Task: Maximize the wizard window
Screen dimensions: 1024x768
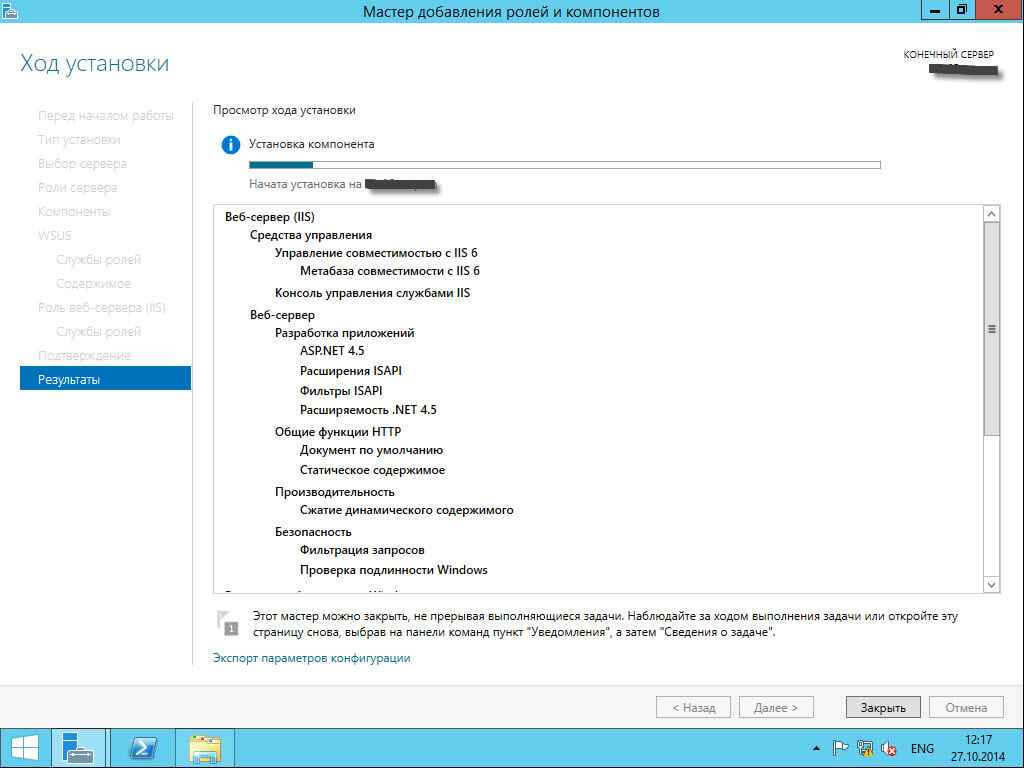Action: click(961, 10)
